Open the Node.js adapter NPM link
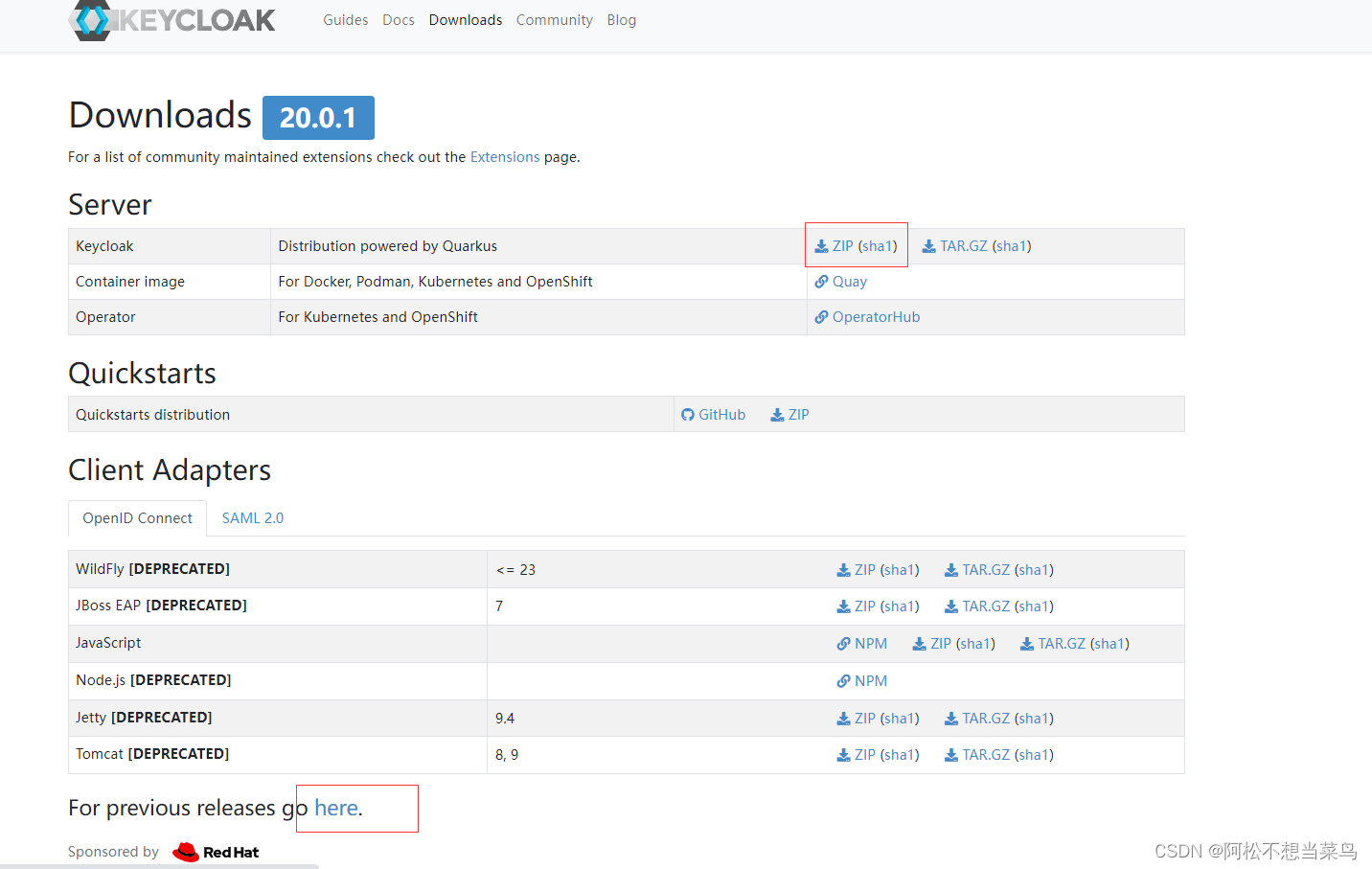The image size is (1372, 869). [871, 681]
